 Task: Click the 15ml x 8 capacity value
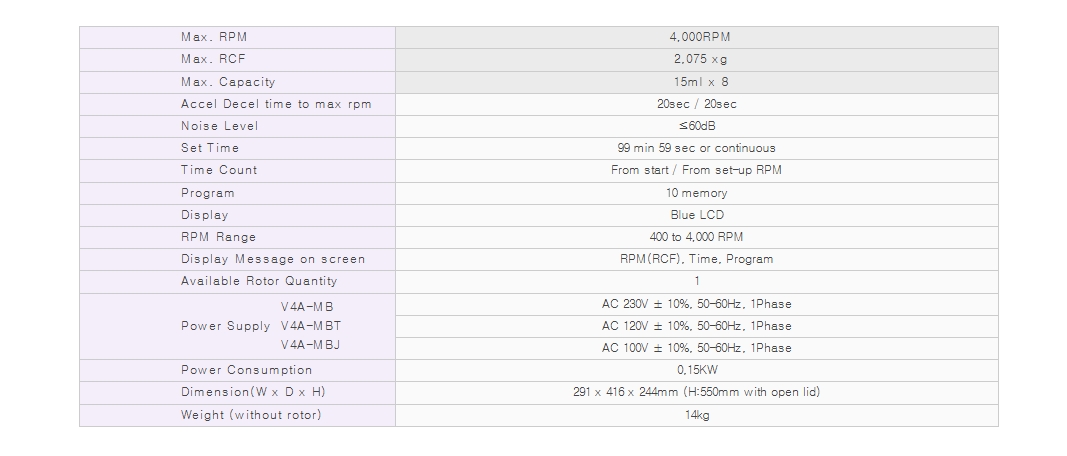coord(701,82)
